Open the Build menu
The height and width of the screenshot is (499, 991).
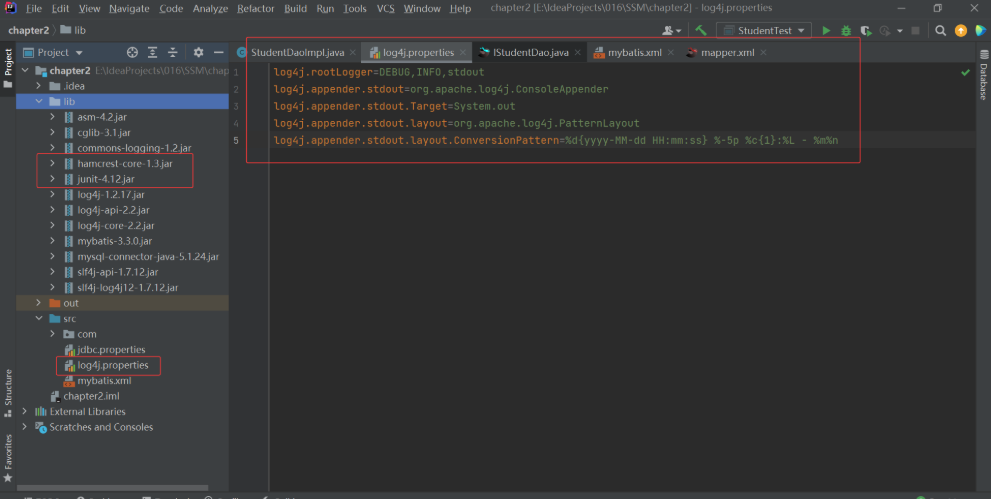coord(295,8)
